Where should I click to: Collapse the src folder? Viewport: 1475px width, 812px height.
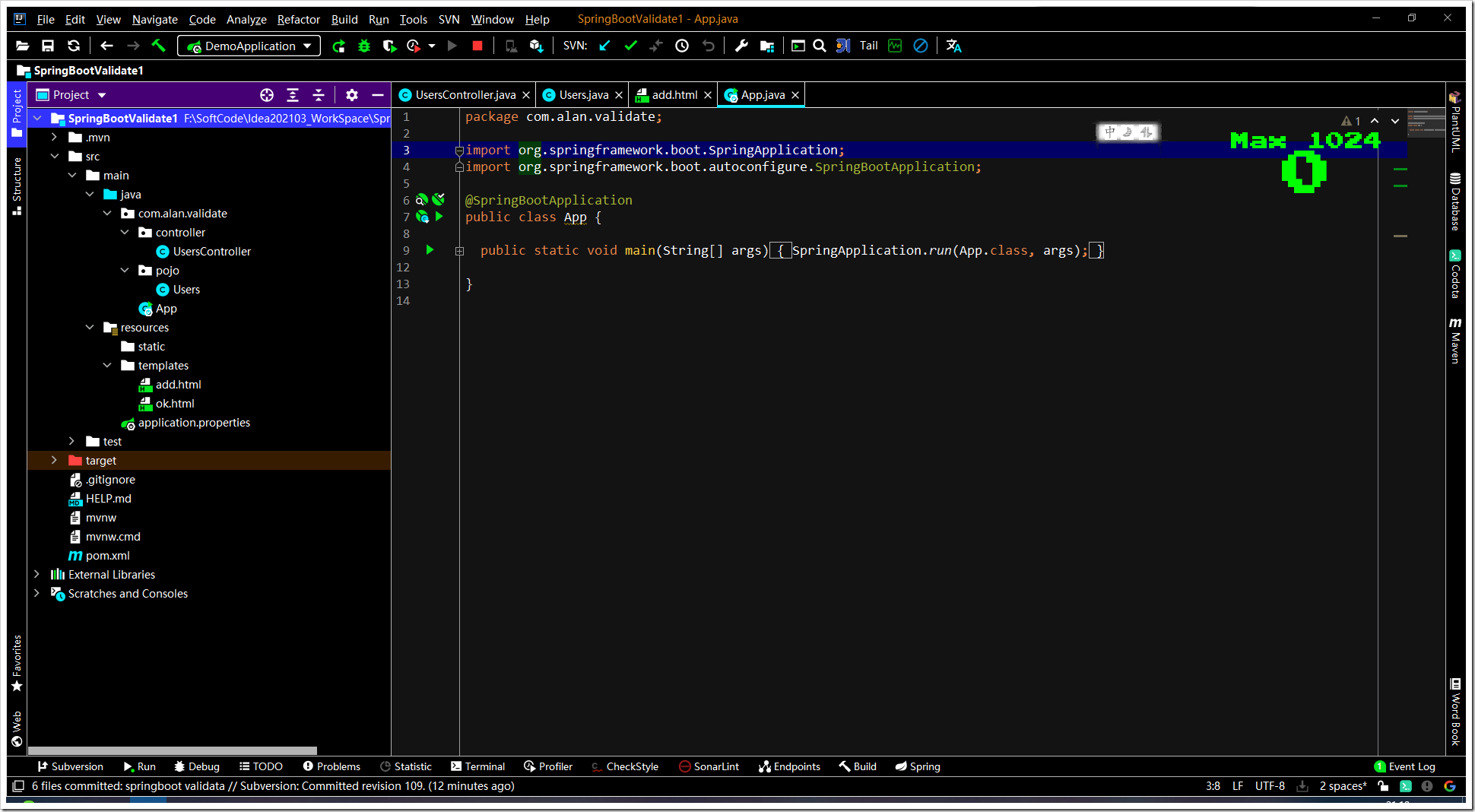54,157
